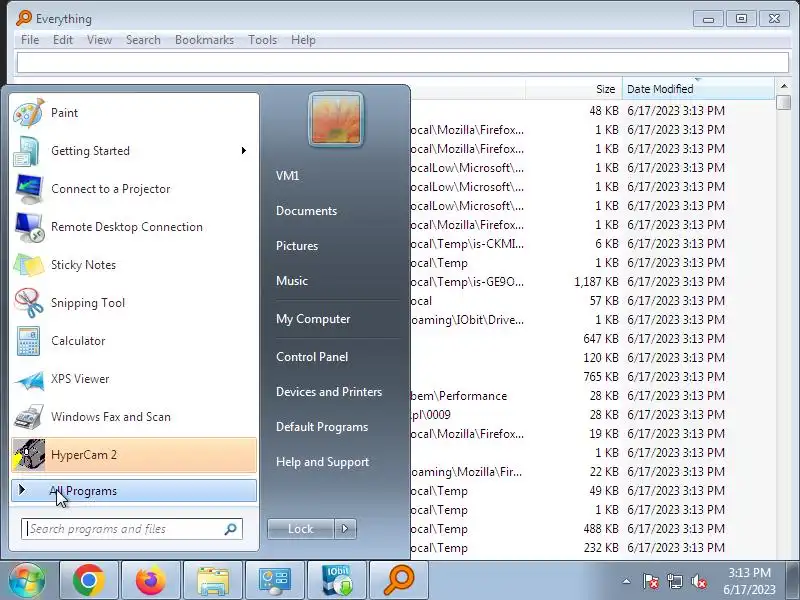Select the row with size 647 KB

(592, 339)
